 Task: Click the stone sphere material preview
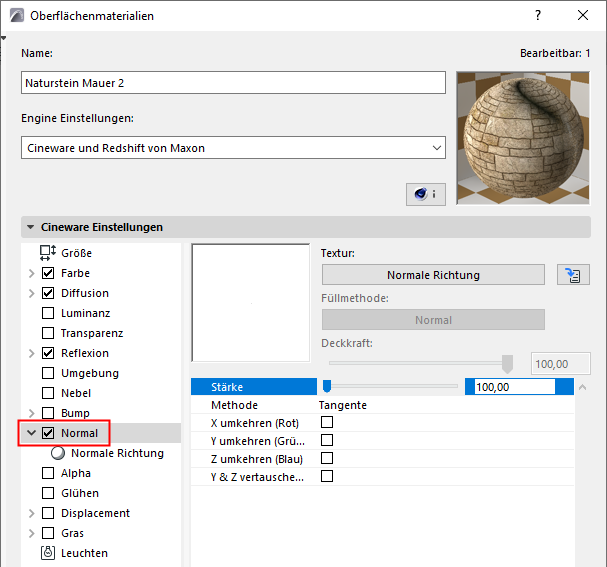click(x=523, y=138)
